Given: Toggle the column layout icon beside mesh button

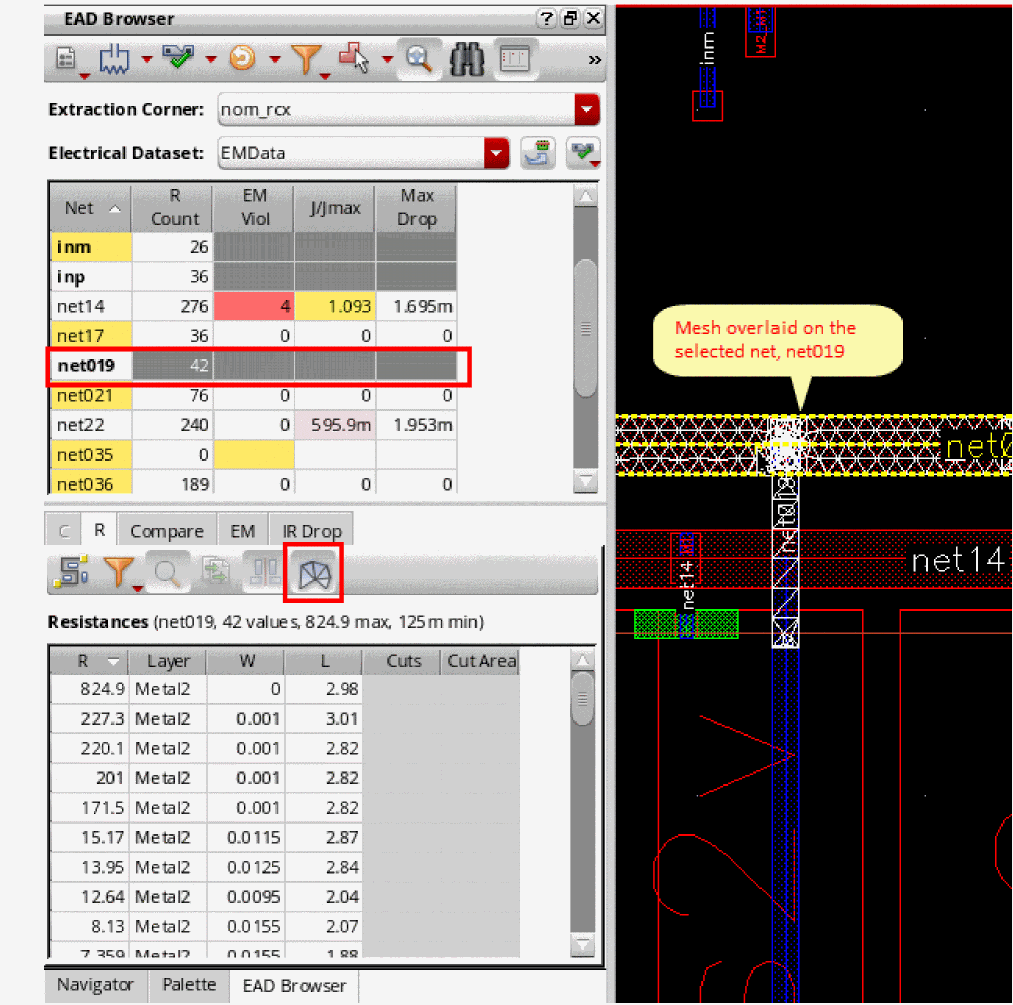Looking at the screenshot, I should (x=265, y=573).
